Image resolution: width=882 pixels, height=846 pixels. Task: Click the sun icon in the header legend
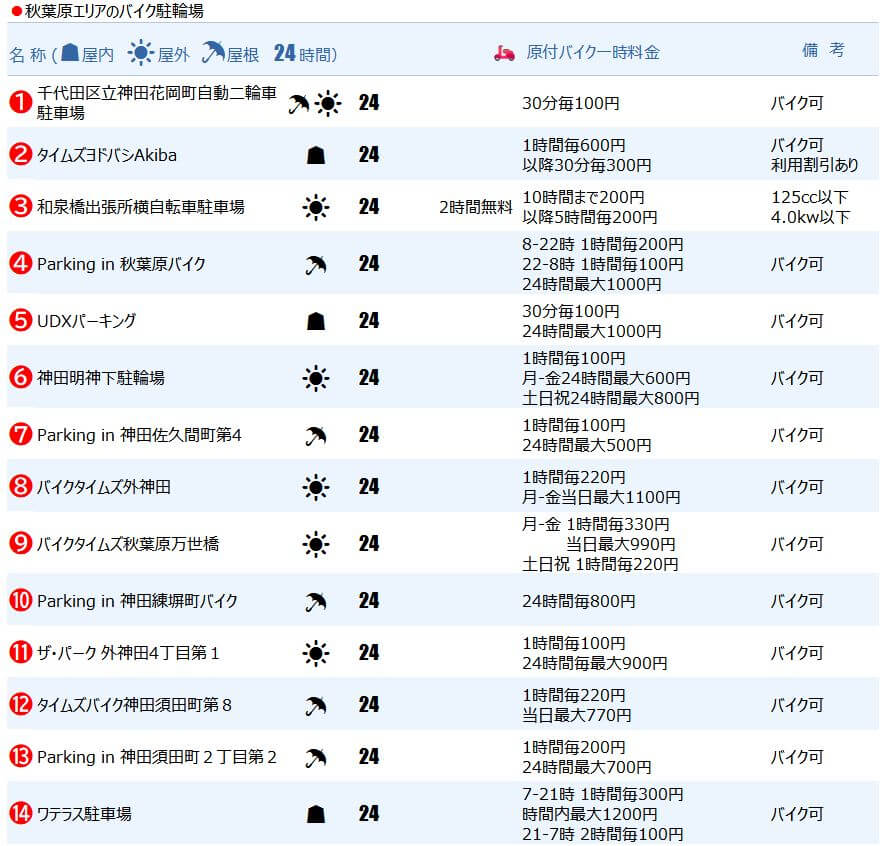tap(141, 53)
